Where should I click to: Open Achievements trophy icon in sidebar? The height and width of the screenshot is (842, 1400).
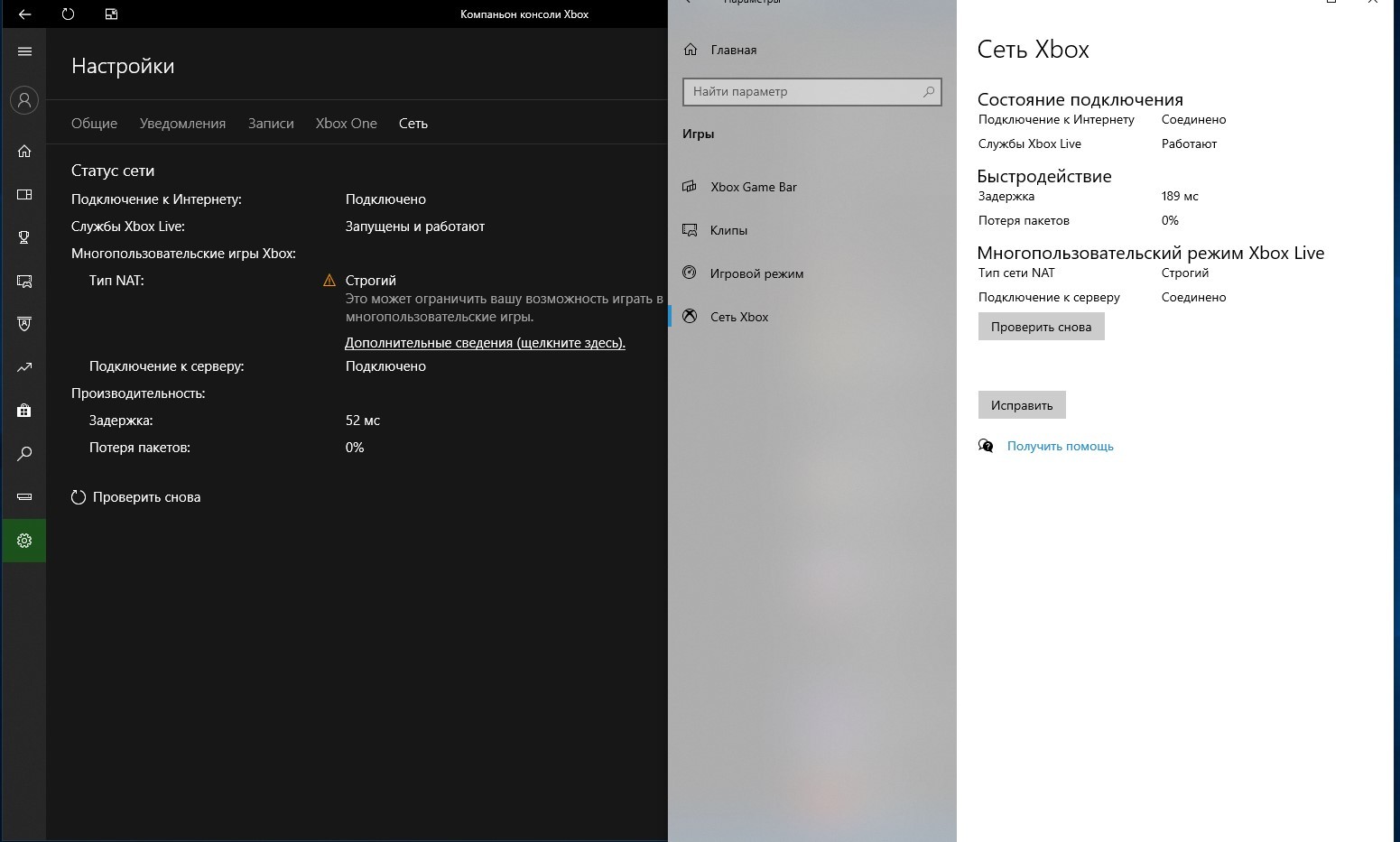pos(24,237)
